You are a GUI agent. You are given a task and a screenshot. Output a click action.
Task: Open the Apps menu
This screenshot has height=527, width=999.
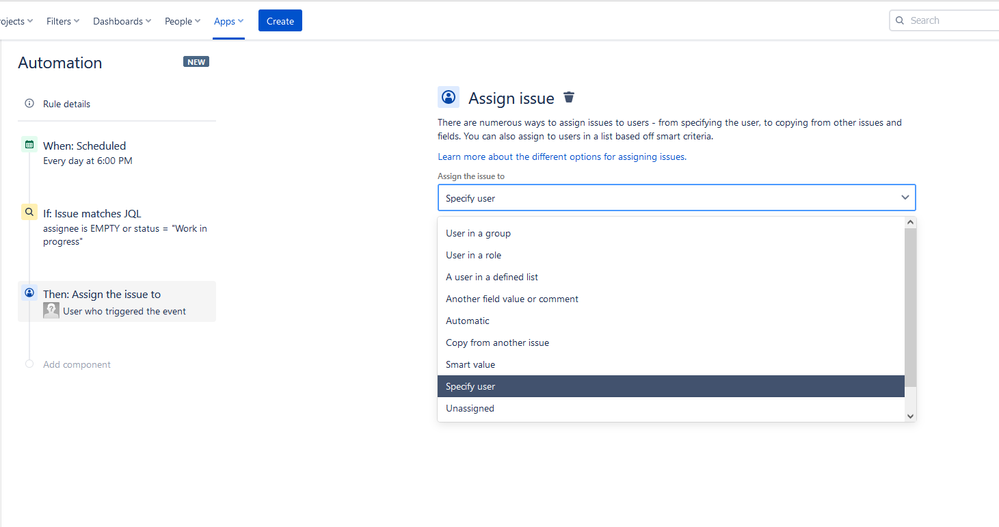pyautogui.click(x=229, y=21)
